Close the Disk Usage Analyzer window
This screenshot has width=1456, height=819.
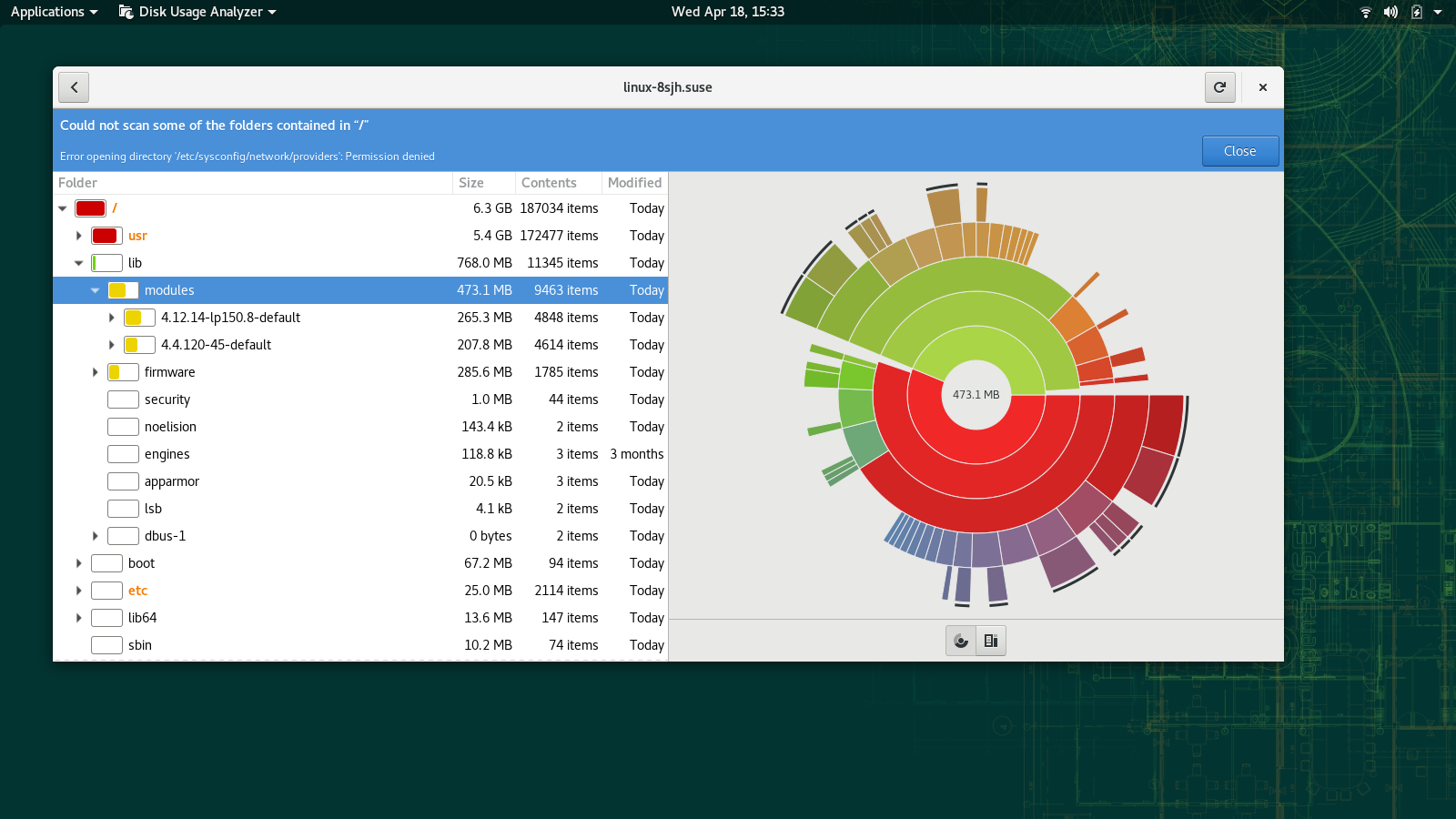tap(1262, 87)
